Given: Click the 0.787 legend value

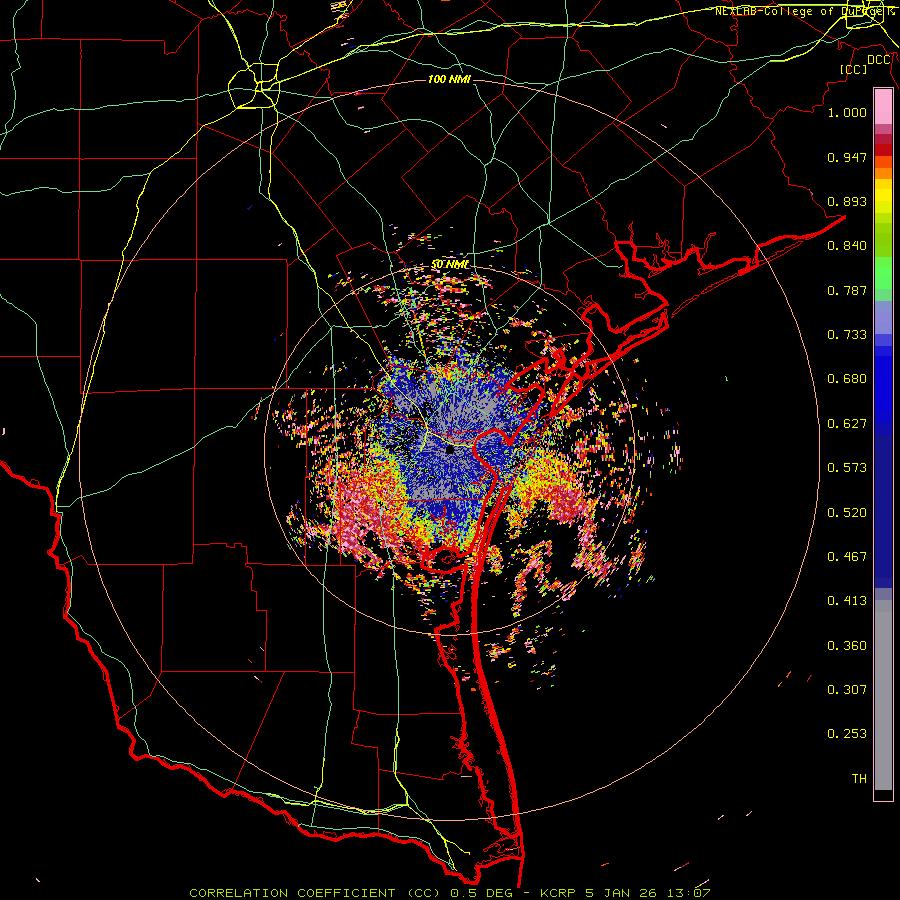Looking at the screenshot, I should point(847,290).
